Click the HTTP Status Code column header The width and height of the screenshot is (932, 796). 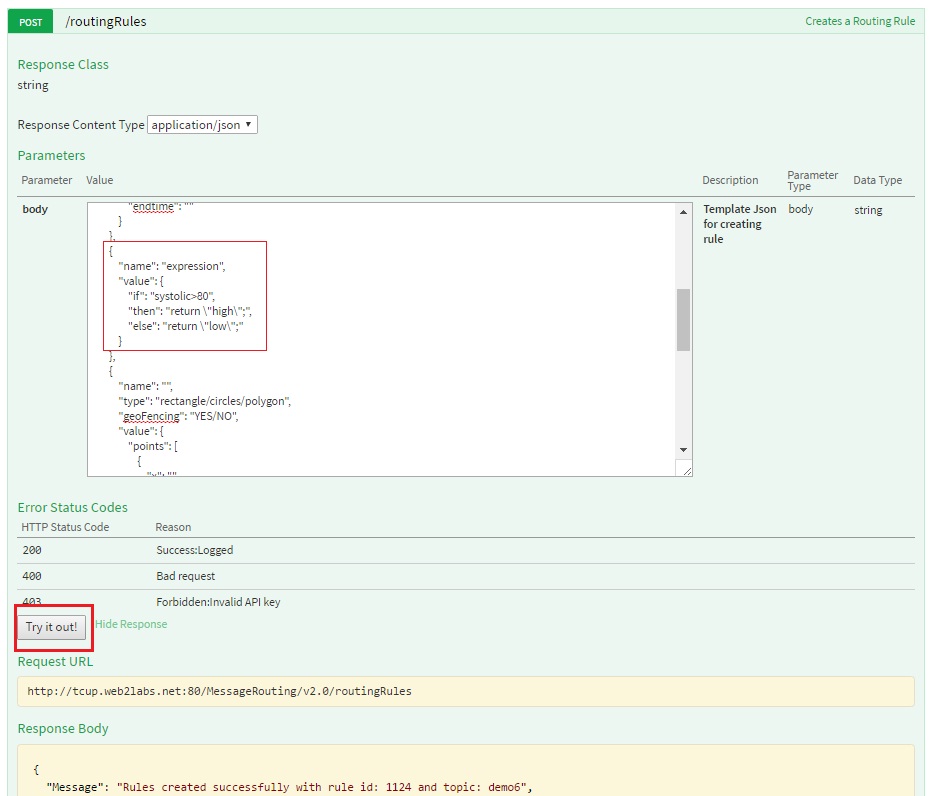click(x=65, y=527)
